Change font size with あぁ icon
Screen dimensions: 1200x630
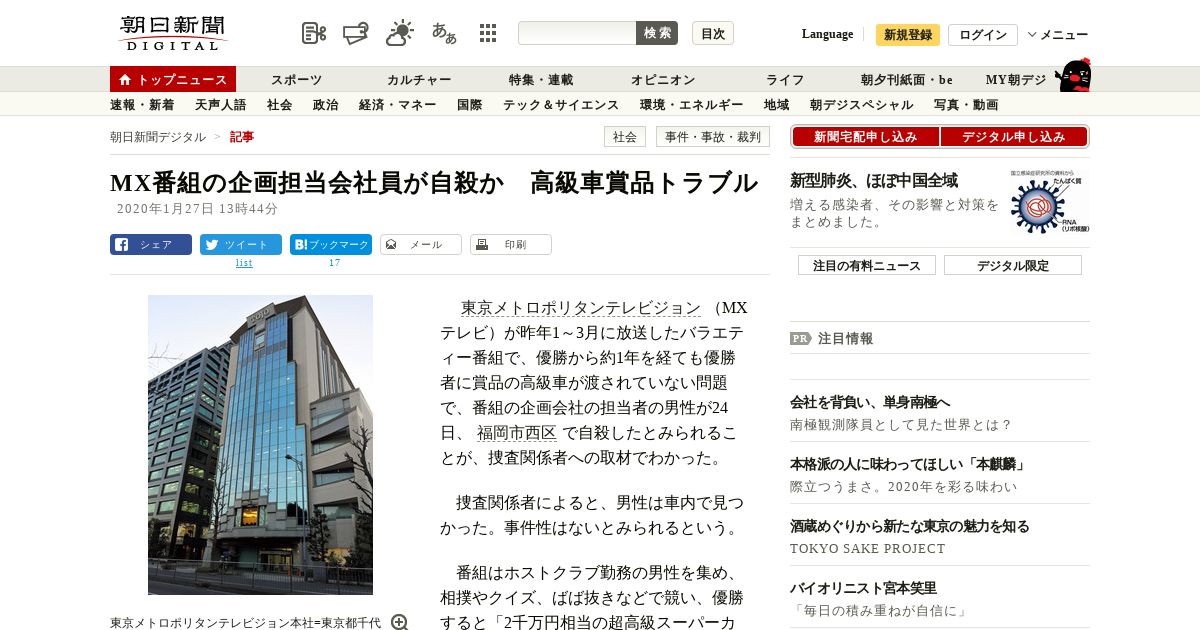[444, 33]
